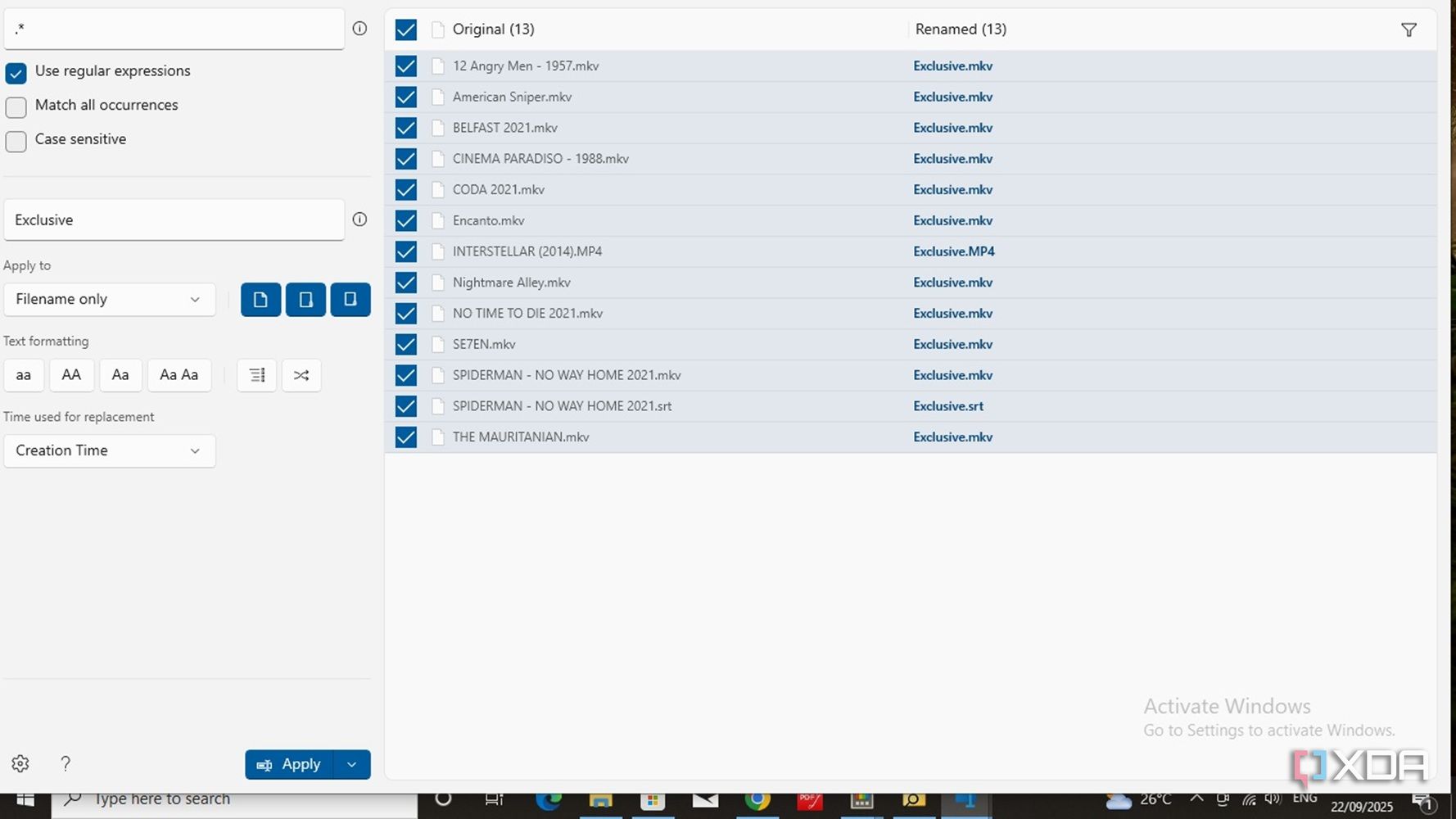The image size is (1456, 819).
Task: Open the Creation Time dropdown
Action: click(110, 451)
